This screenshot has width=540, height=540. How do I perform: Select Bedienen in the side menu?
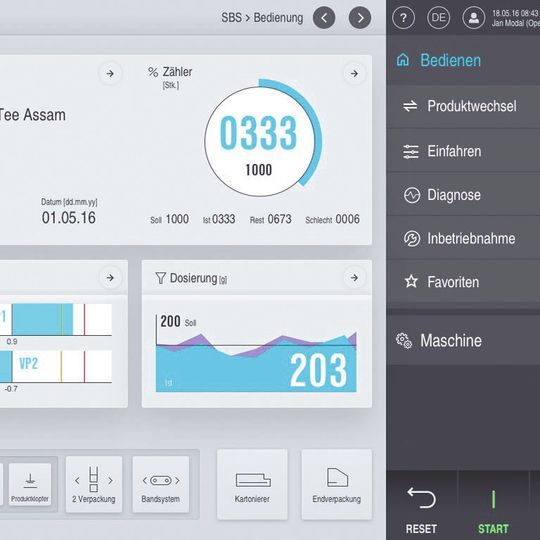(463, 60)
